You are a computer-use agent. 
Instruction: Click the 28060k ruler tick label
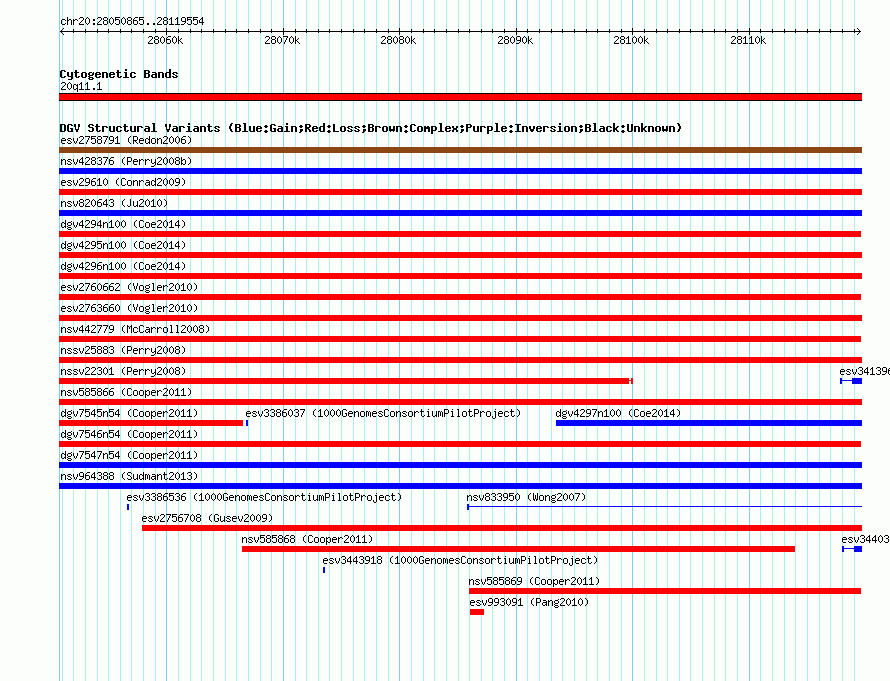coord(165,40)
